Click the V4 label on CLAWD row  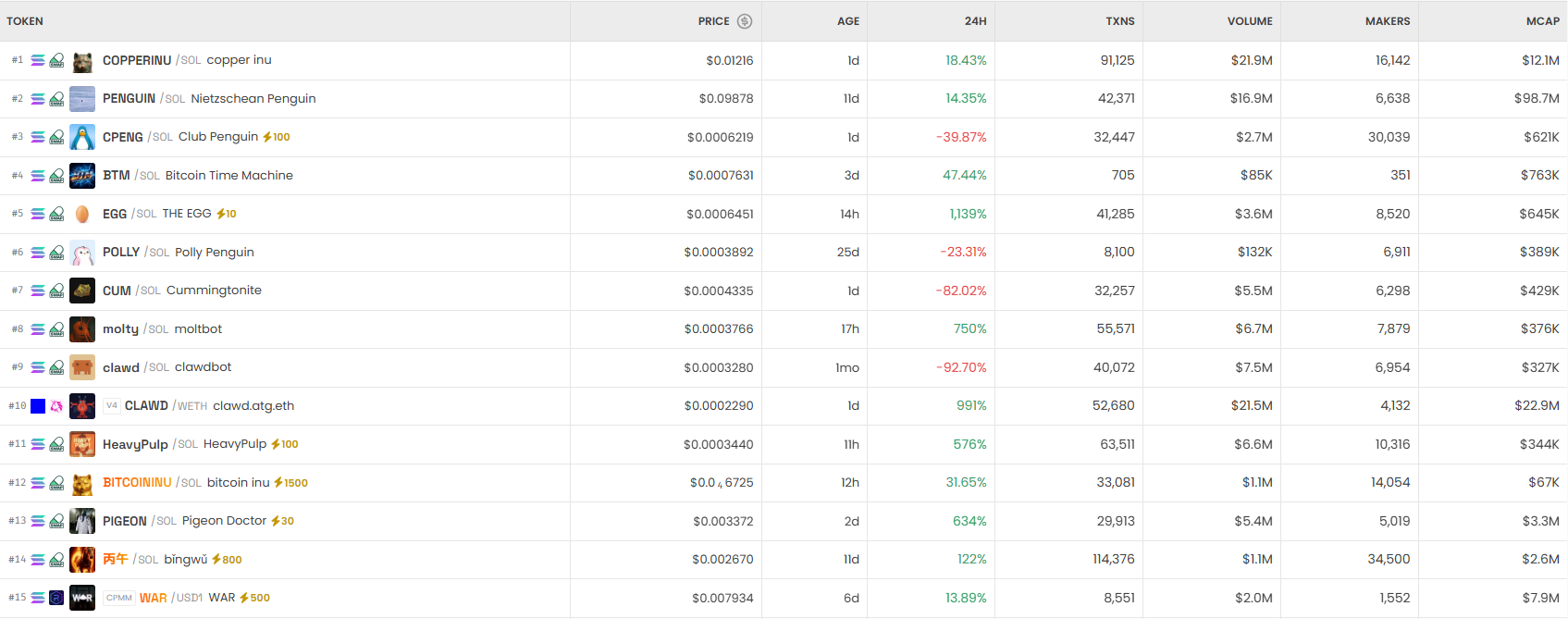112,406
